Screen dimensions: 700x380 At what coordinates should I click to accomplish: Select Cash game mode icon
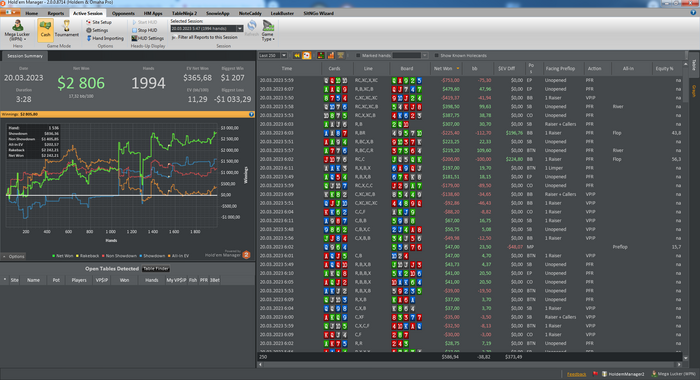(45, 29)
